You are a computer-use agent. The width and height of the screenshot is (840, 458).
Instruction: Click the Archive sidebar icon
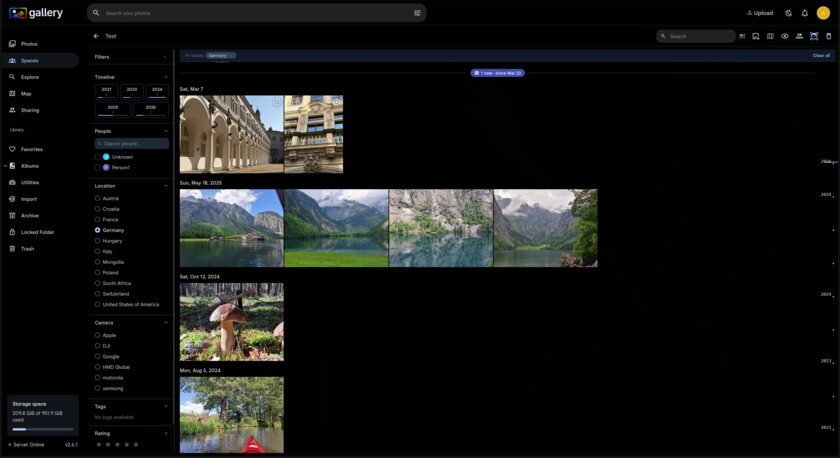[x=12, y=216]
